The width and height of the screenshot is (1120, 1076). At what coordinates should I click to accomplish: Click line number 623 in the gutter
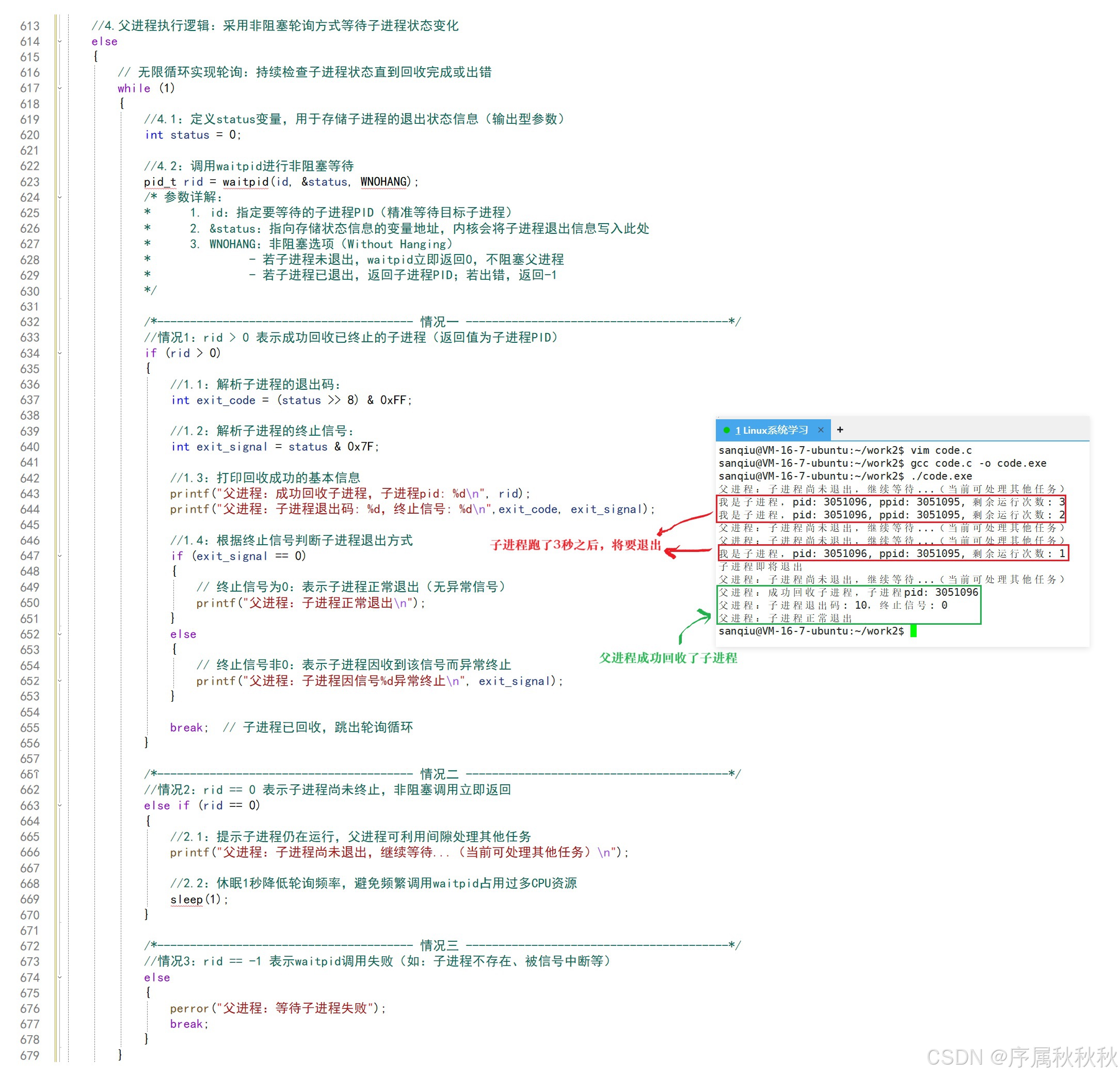[x=30, y=182]
